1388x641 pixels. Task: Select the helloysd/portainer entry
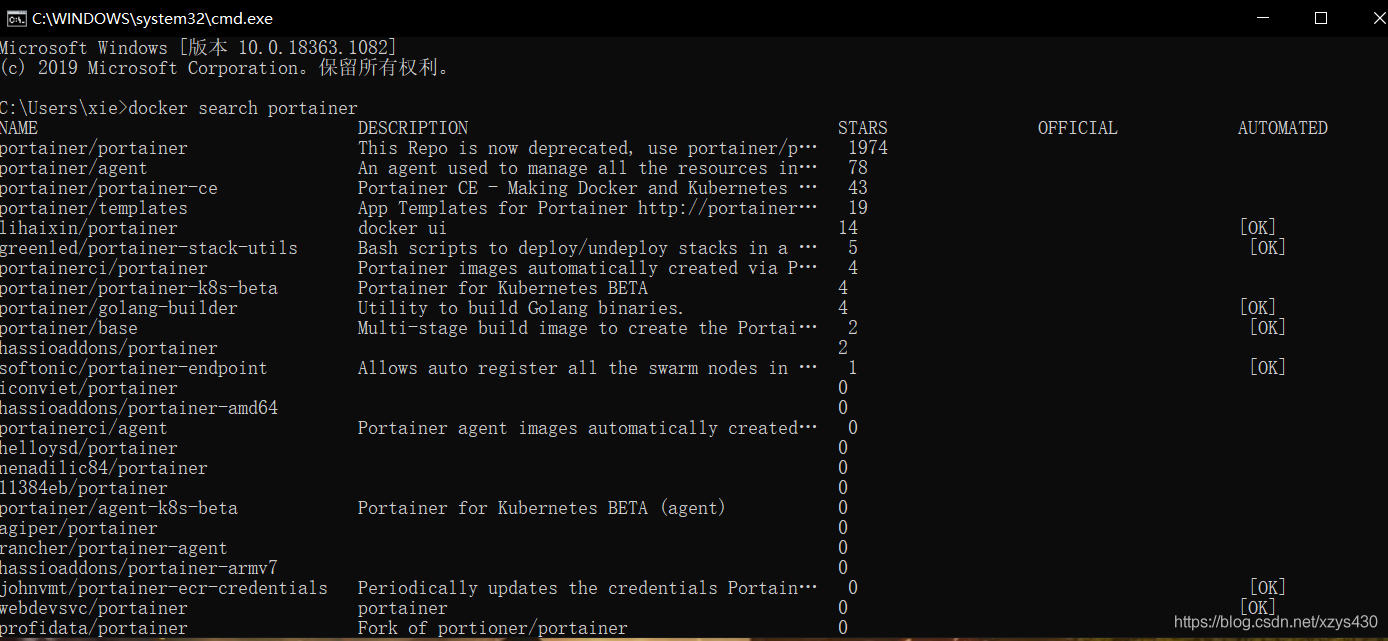point(89,448)
